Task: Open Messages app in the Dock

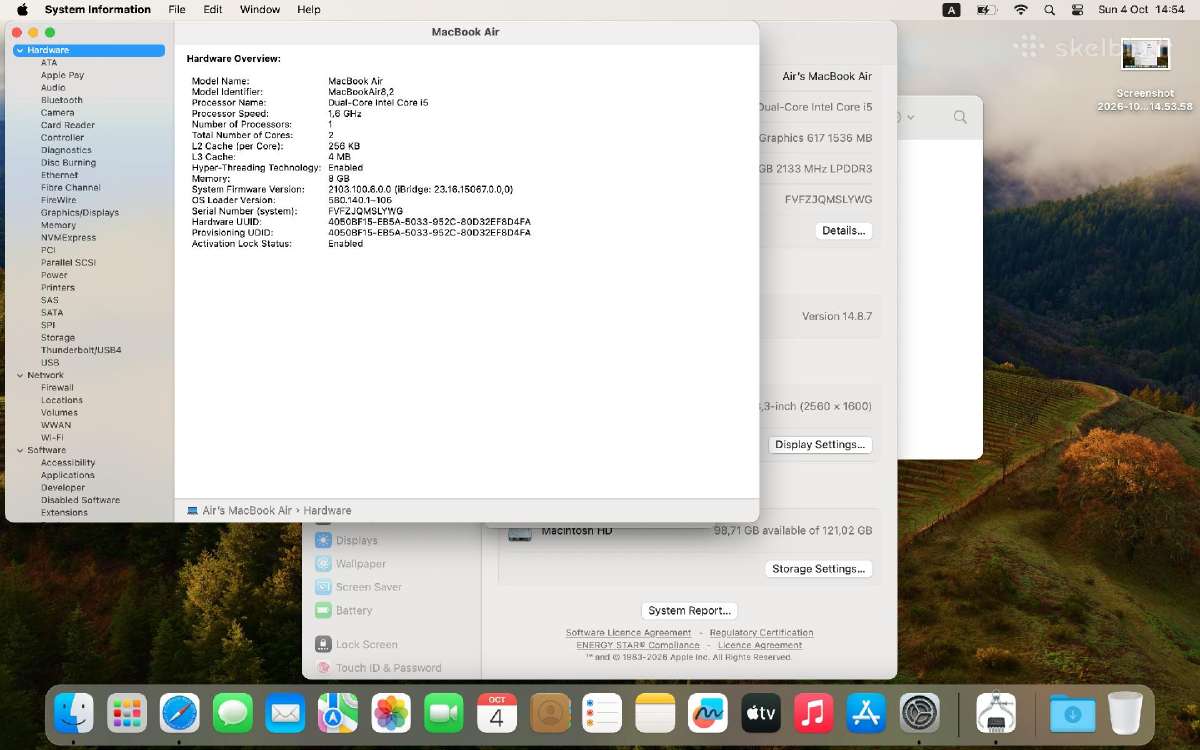Action: click(233, 713)
